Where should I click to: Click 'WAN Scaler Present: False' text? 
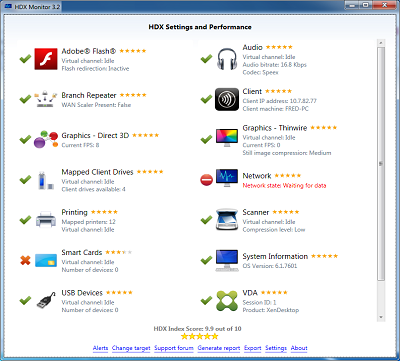pos(96,105)
